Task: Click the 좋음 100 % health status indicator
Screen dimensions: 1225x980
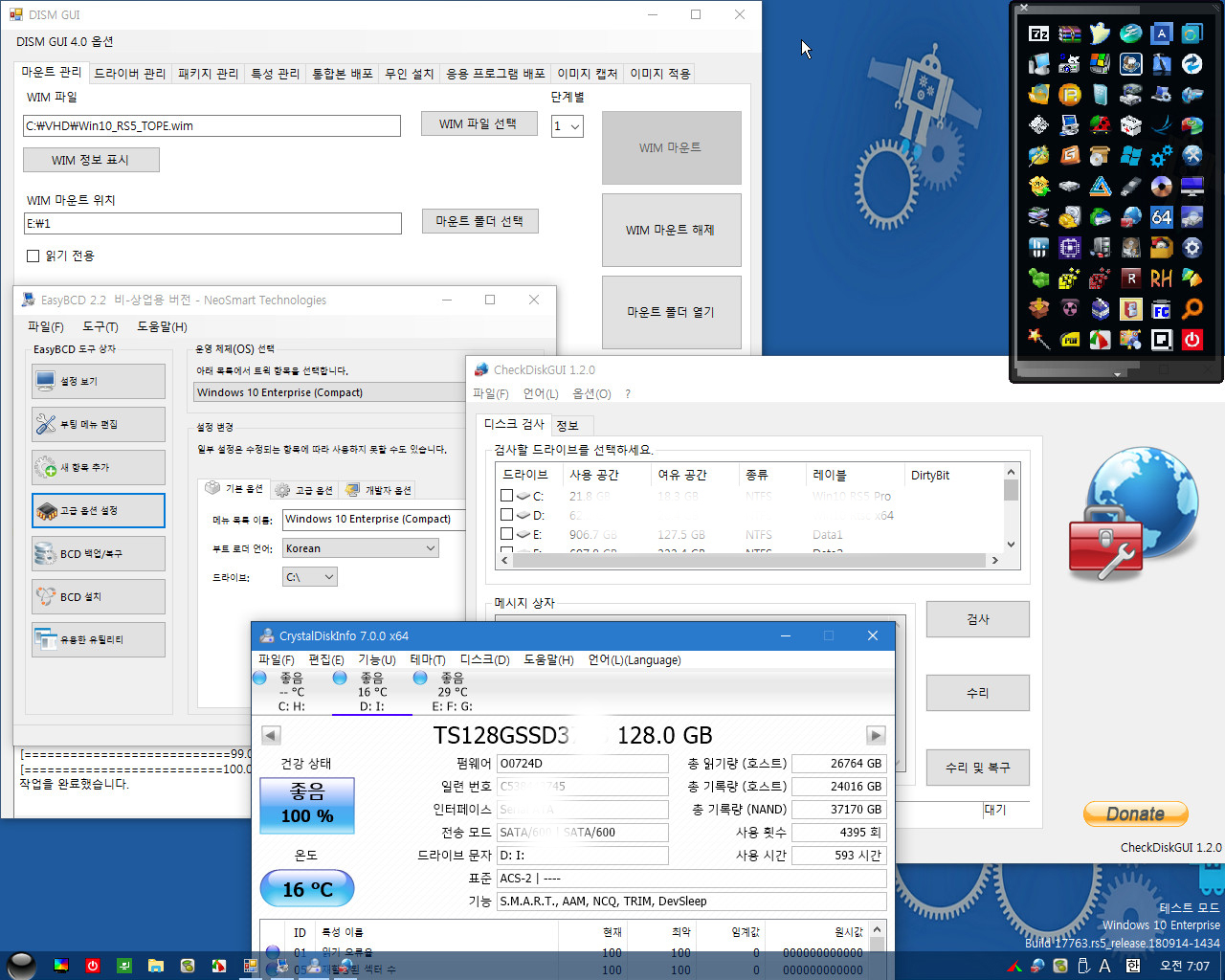Action: point(307,805)
